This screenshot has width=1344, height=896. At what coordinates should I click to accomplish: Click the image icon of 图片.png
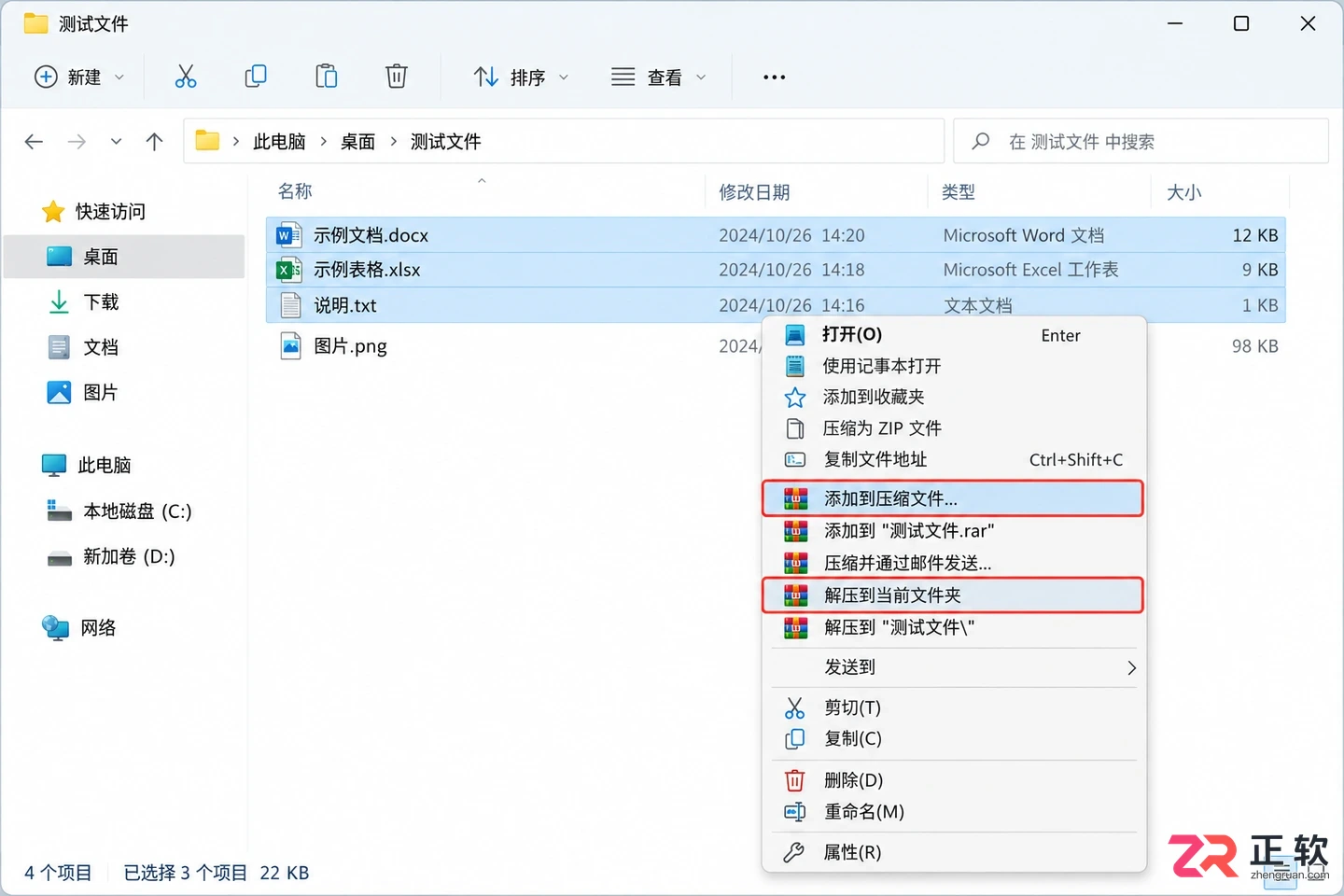[290, 346]
